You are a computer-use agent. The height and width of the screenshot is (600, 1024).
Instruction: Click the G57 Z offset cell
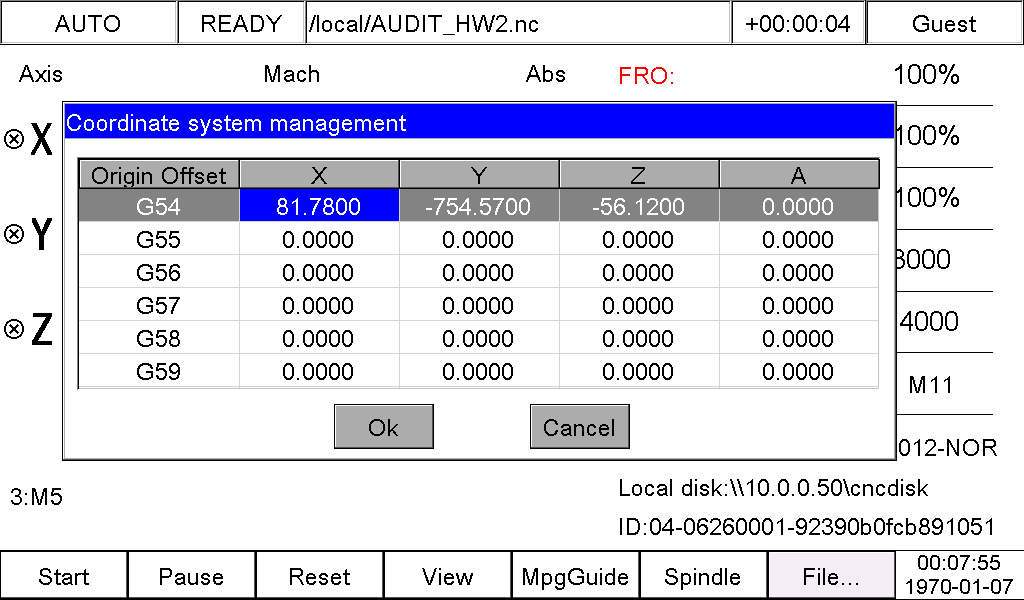[639, 306]
